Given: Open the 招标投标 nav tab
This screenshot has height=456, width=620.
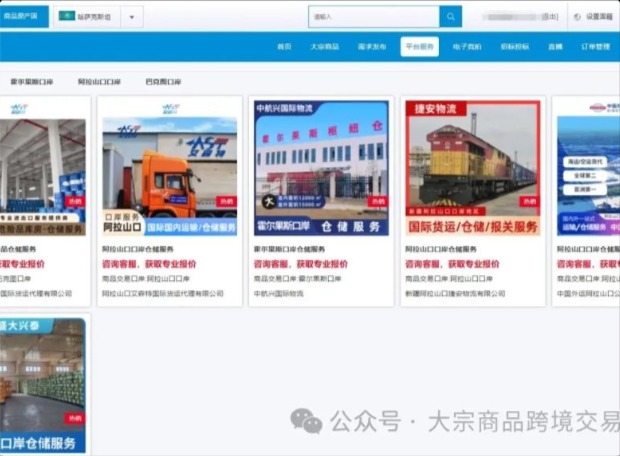Looking at the screenshot, I should (x=515, y=47).
